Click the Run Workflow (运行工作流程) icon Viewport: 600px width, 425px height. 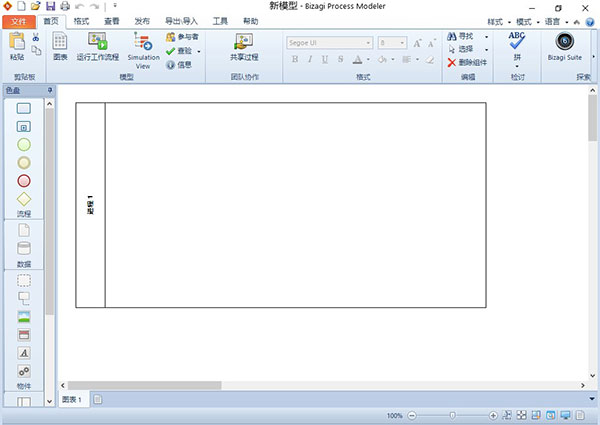coord(97,41)
